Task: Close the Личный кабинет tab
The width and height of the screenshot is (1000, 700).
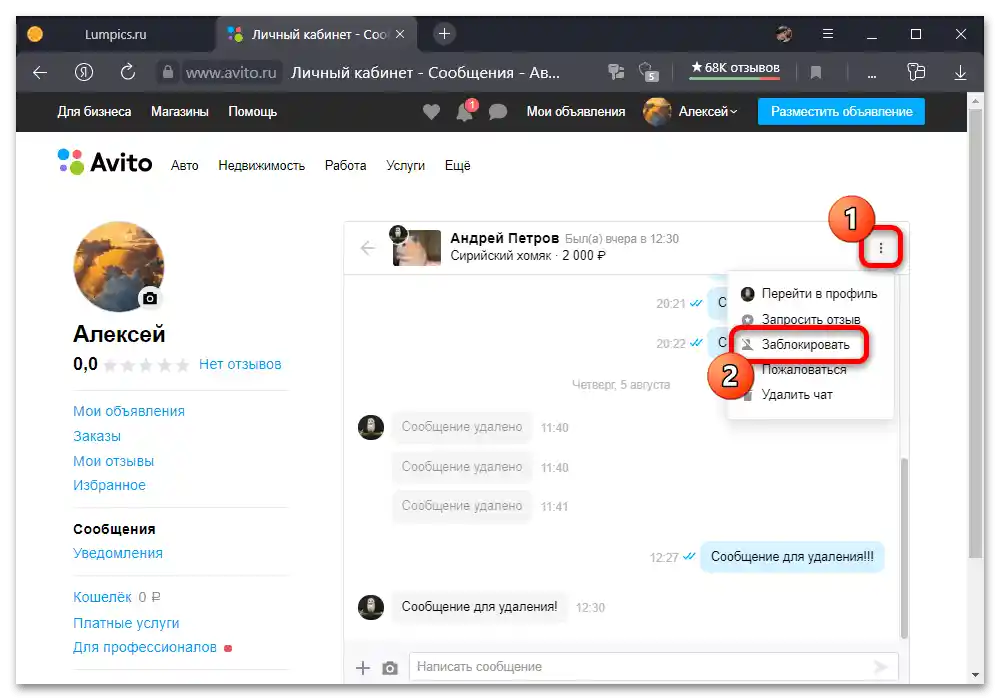Action: (400, 34)
